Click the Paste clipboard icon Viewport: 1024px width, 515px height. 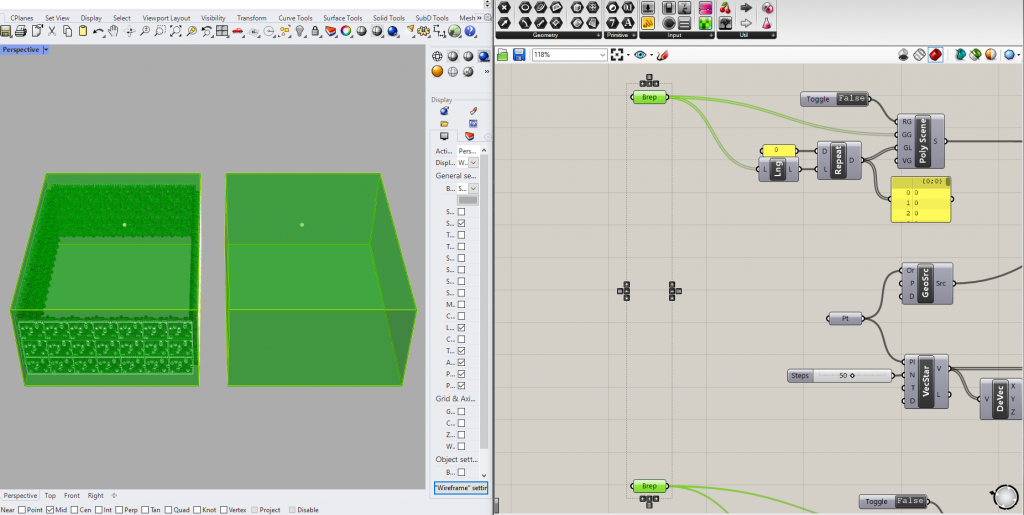pos(83,31)
